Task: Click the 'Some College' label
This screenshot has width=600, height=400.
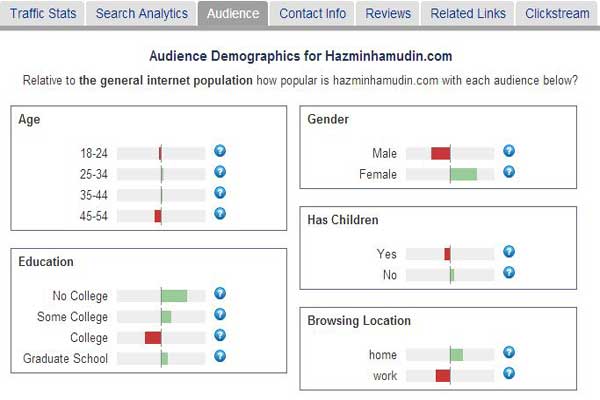Action: [72, 317]
